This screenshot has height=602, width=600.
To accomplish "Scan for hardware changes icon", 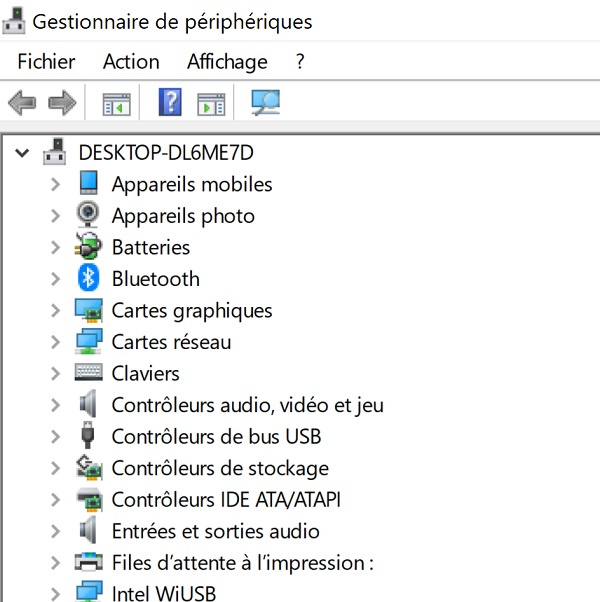I will pyautogui.click(x=266, y=103).
